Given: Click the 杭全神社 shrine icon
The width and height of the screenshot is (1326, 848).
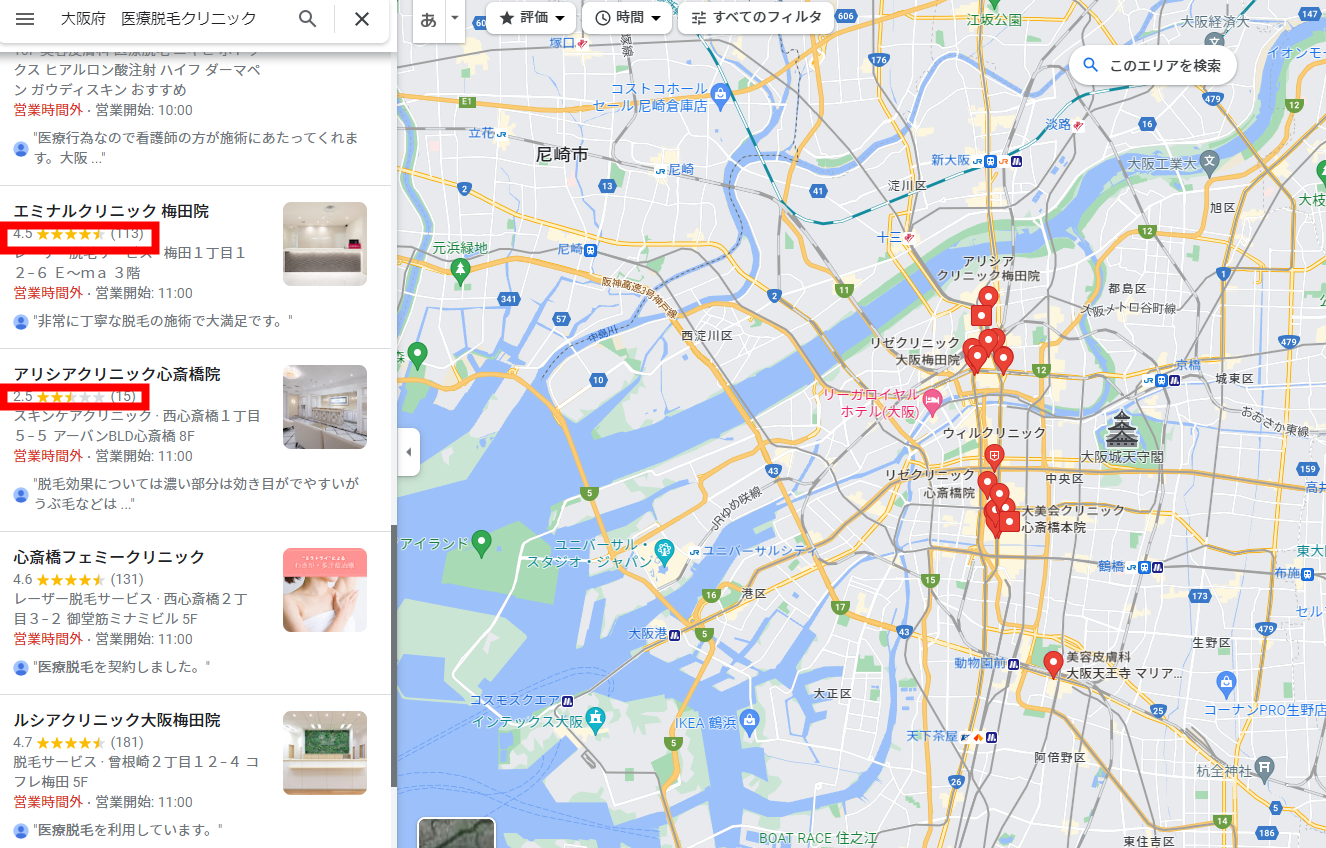Looking at the screenshot, I should (1264, 768).
